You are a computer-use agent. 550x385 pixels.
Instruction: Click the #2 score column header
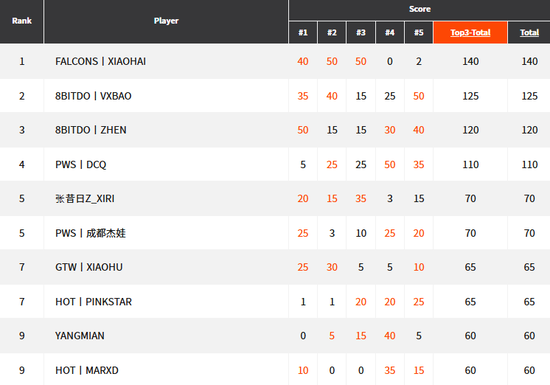pyautogui.click(x=332, y=33)
